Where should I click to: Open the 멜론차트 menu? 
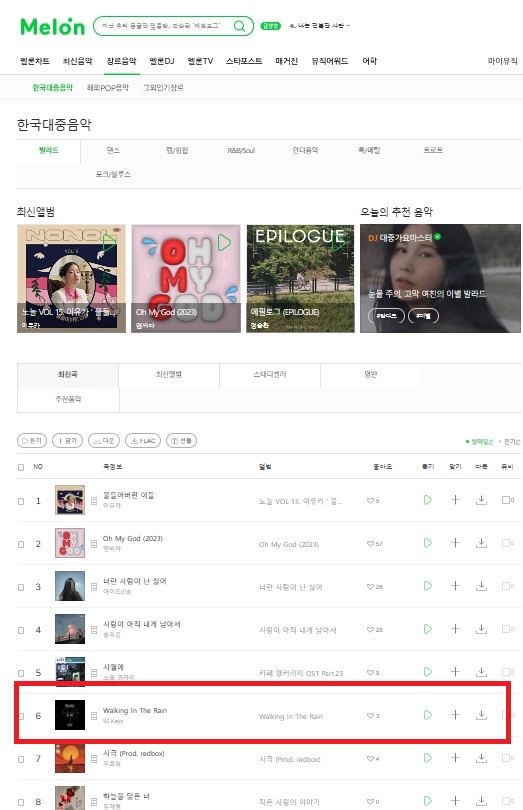point(35,61)
